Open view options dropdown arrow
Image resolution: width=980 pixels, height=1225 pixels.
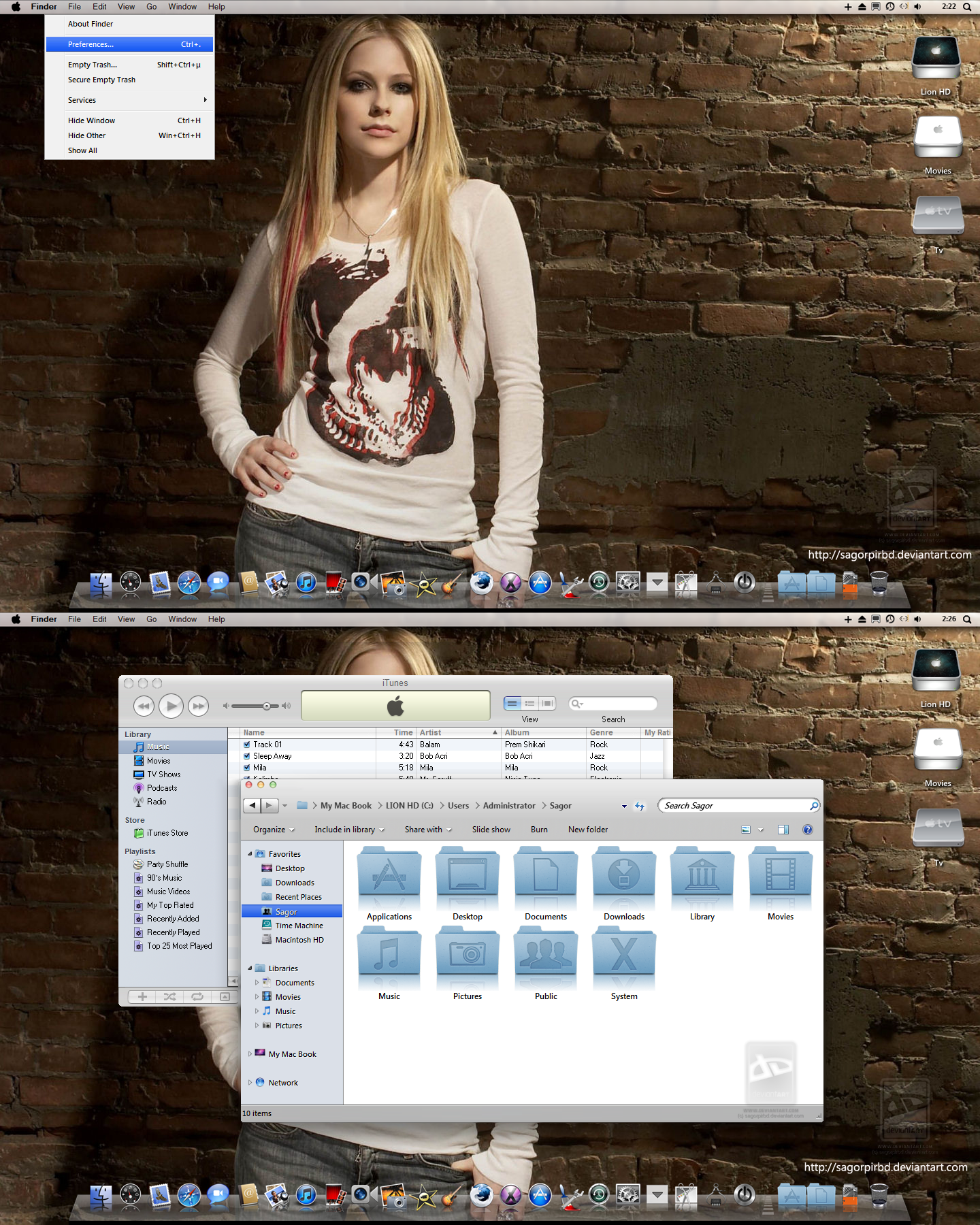[x=761, y=830]
